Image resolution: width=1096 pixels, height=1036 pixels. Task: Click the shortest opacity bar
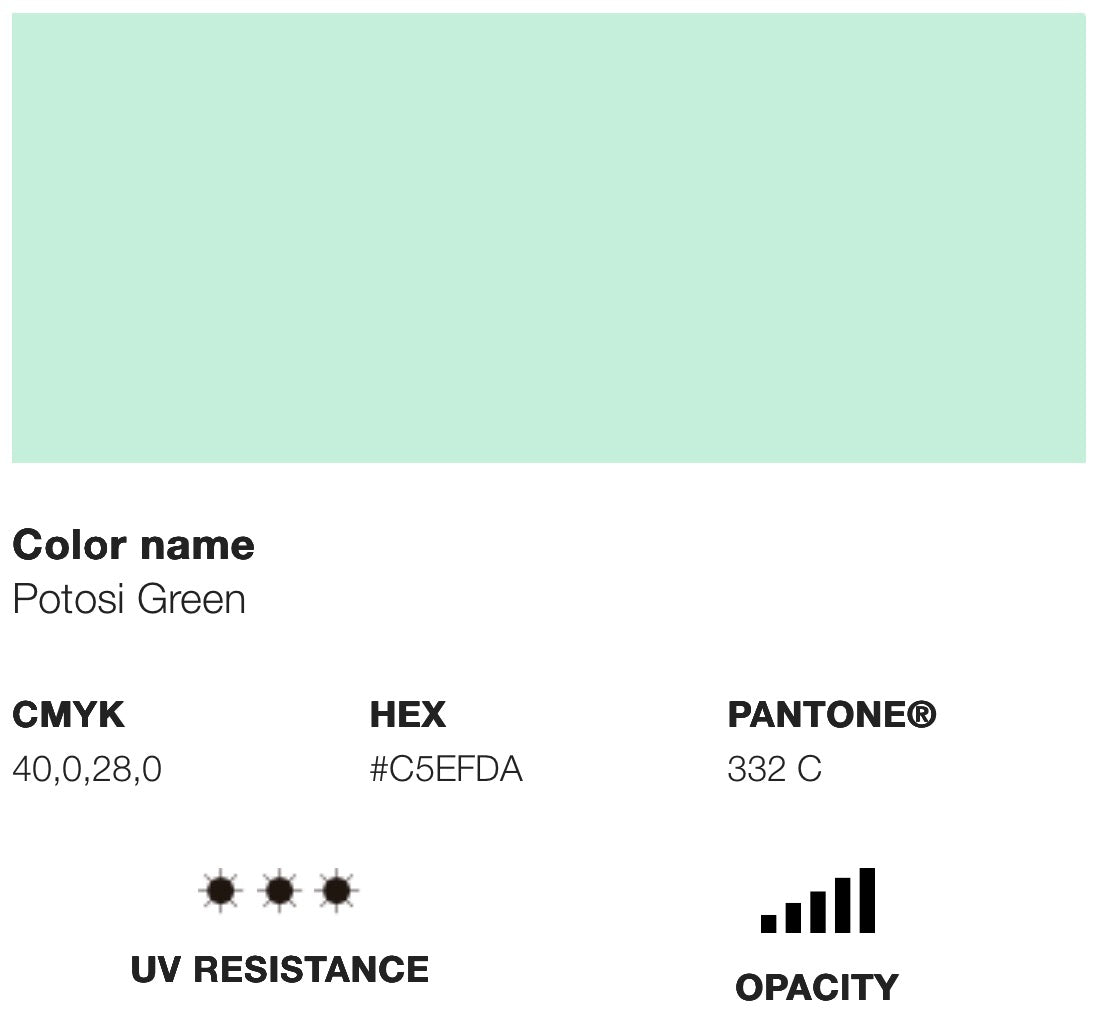(768, 923)
